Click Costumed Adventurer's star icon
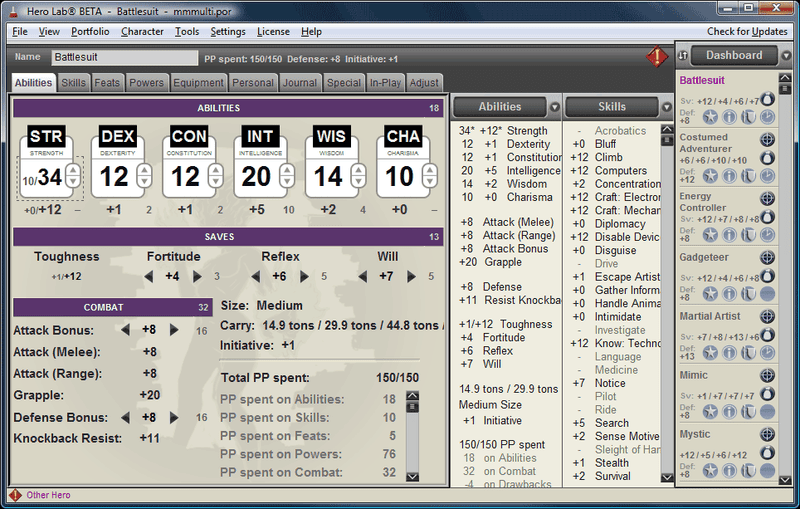The image size is (800, 509). coord(710,176)
